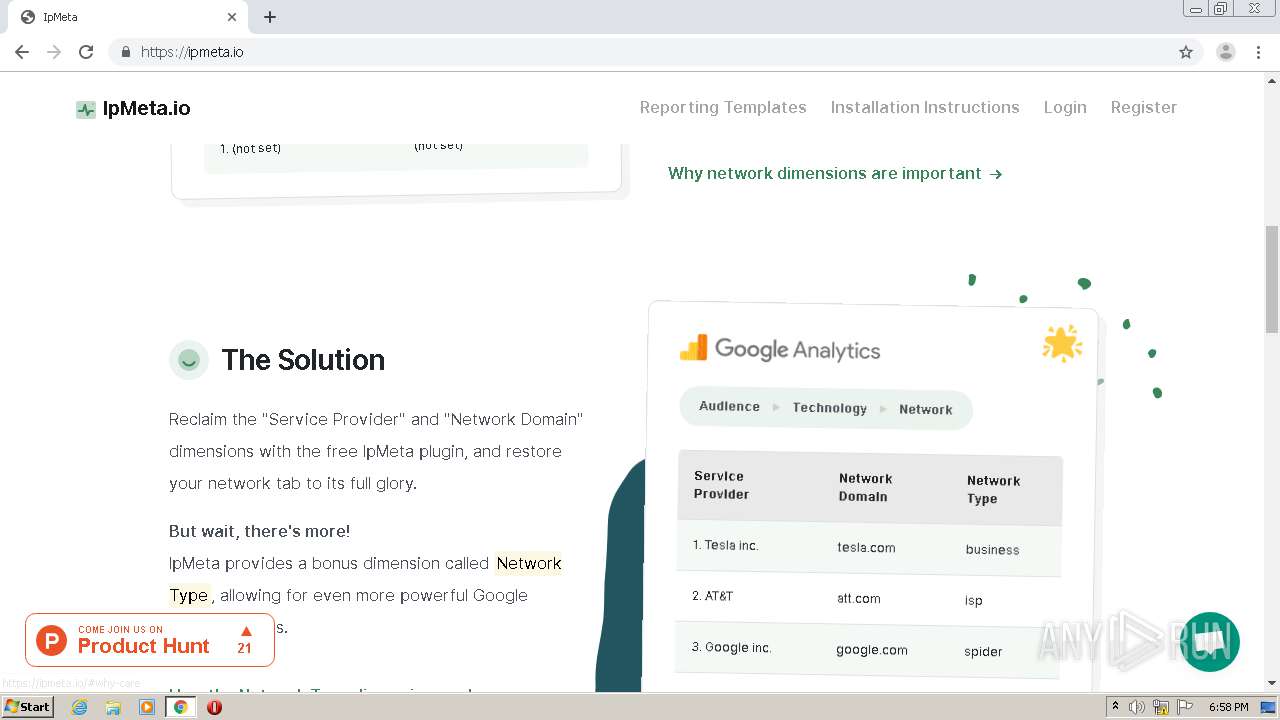Image resolution: width=1280 pixels, height=720 pixels.
Task: Click the '3. Google inc.' table cell
Action: (x=731, y=647)
